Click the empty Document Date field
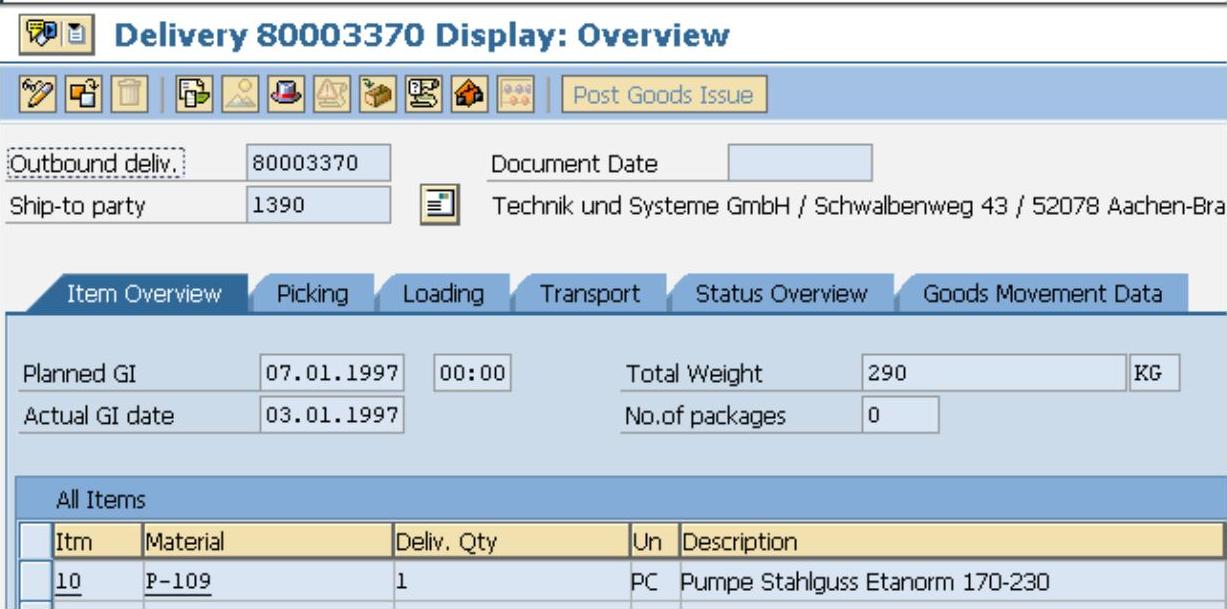 tap(800, 163)
